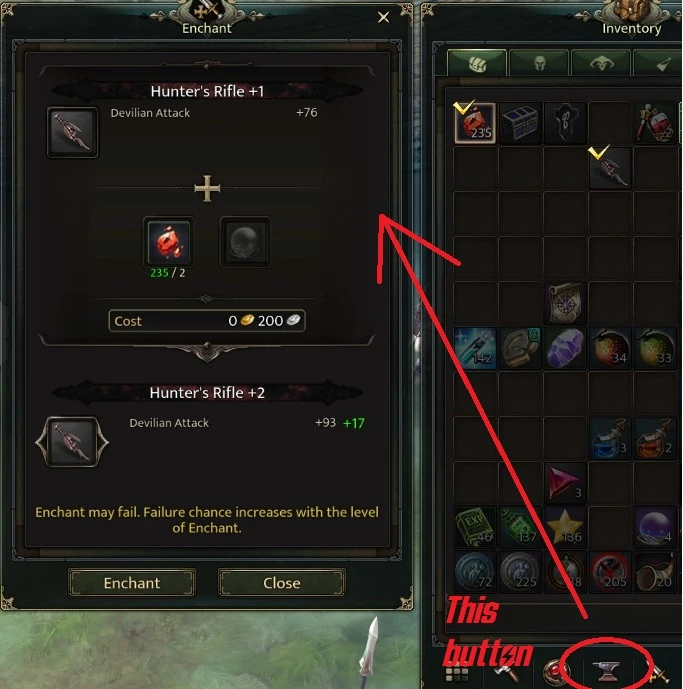This screenshot has width=683, height=689.
Task: Open the chest (all items) inventory tab
Action: click(x=477, y=64)
